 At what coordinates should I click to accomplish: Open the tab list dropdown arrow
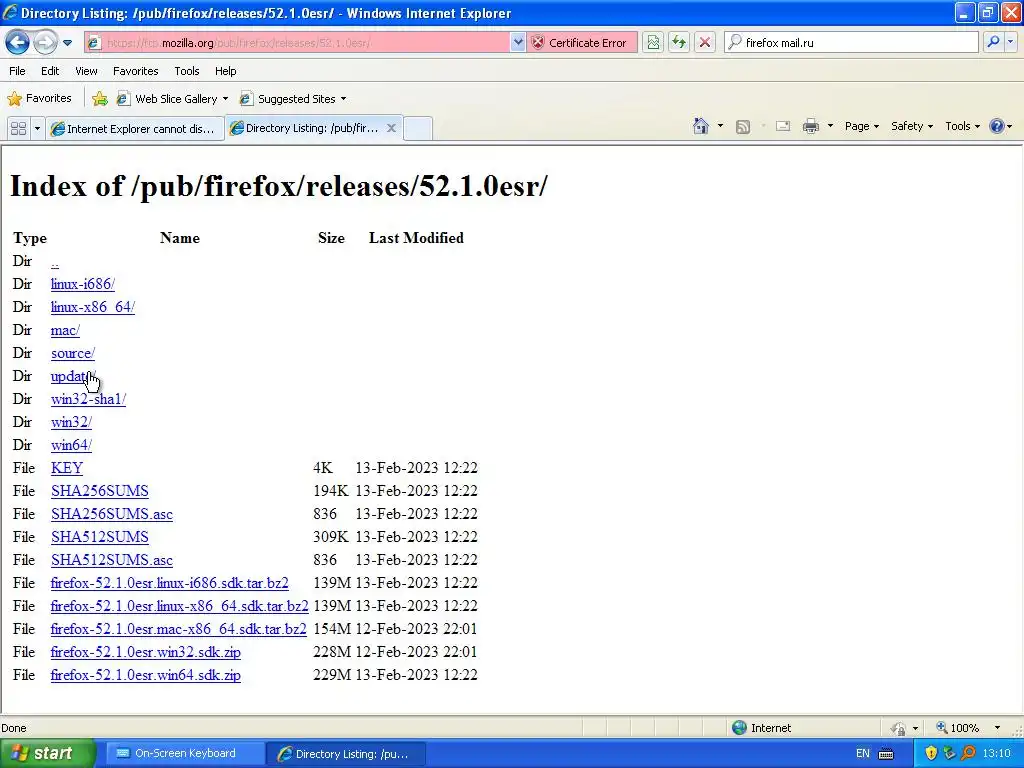tap(37, 129)
